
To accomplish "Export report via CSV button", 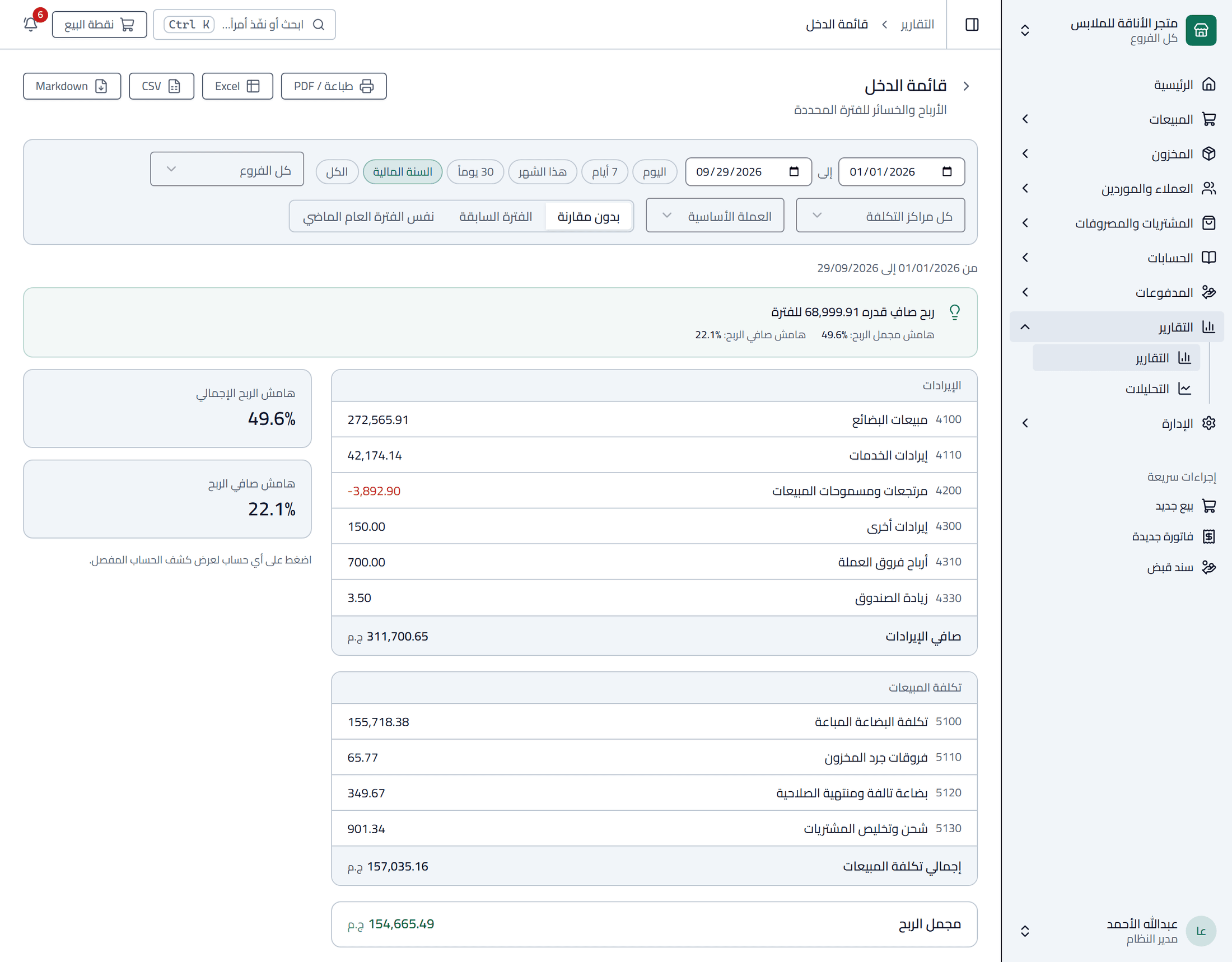I will click(x=161, y=86).
